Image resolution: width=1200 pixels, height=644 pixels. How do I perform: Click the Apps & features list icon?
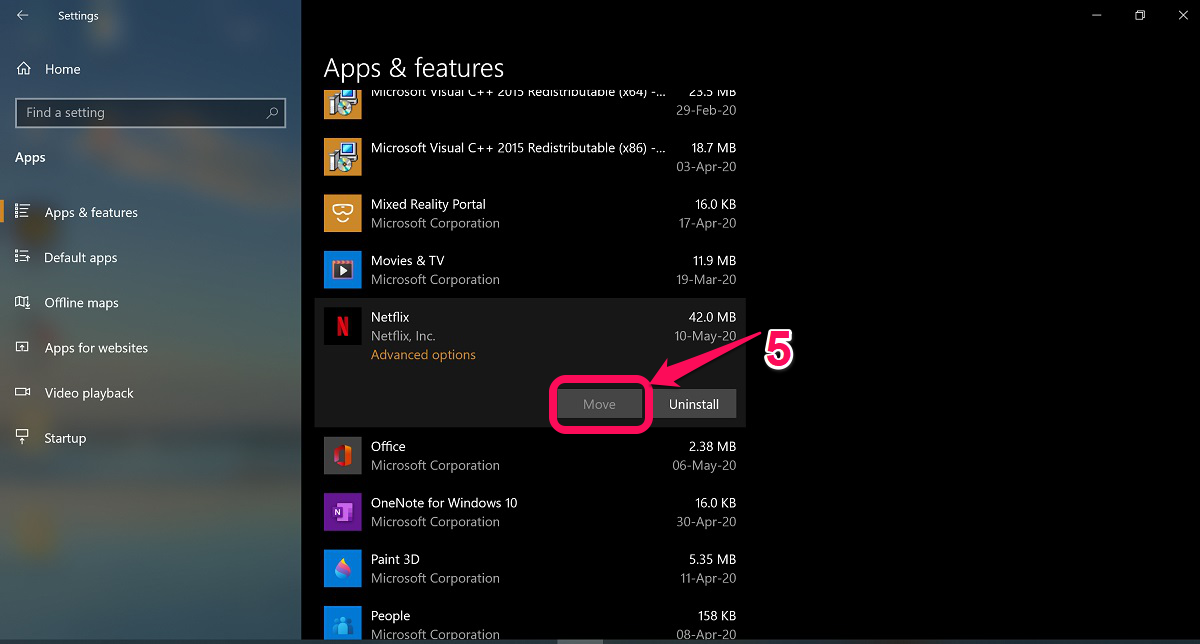(23, 212)
